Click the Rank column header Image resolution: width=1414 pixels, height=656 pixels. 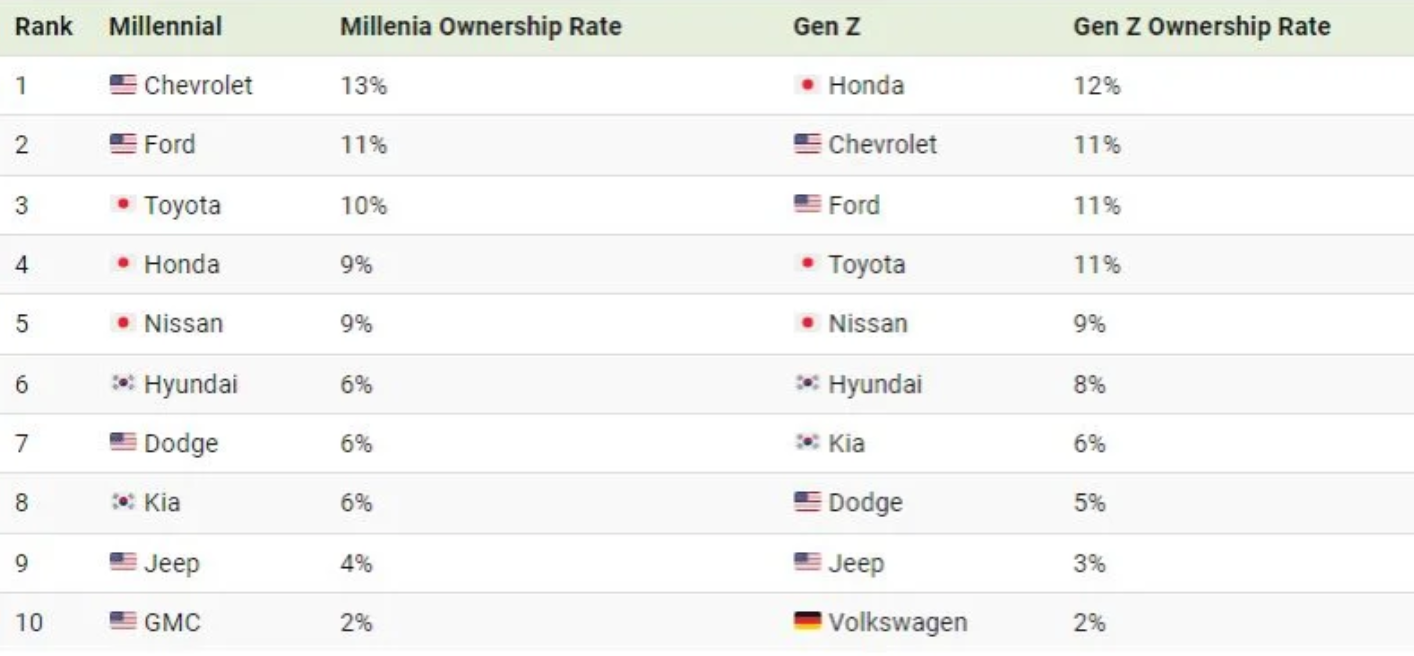pos(44,27)
